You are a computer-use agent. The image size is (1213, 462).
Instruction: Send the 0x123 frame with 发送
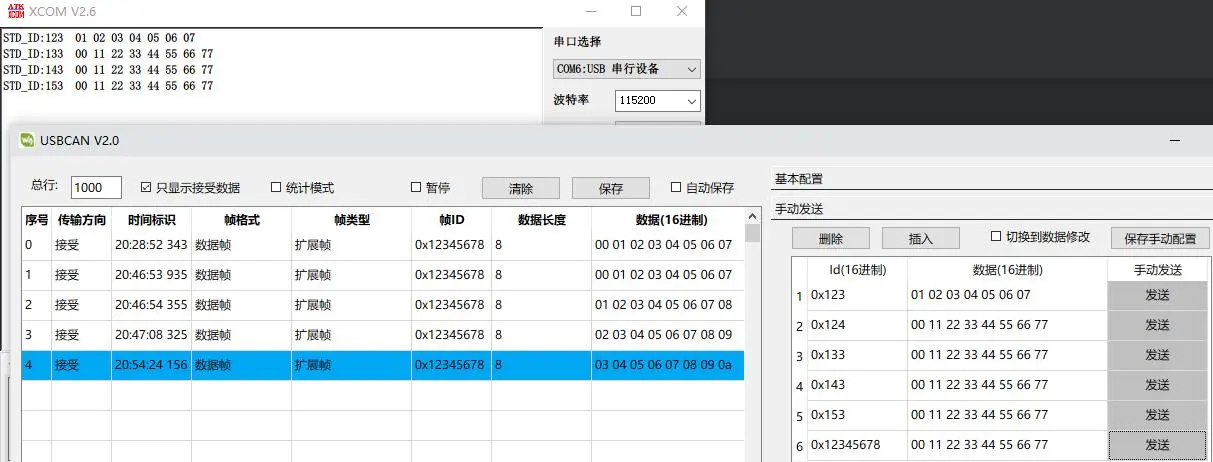[1157, 295]
